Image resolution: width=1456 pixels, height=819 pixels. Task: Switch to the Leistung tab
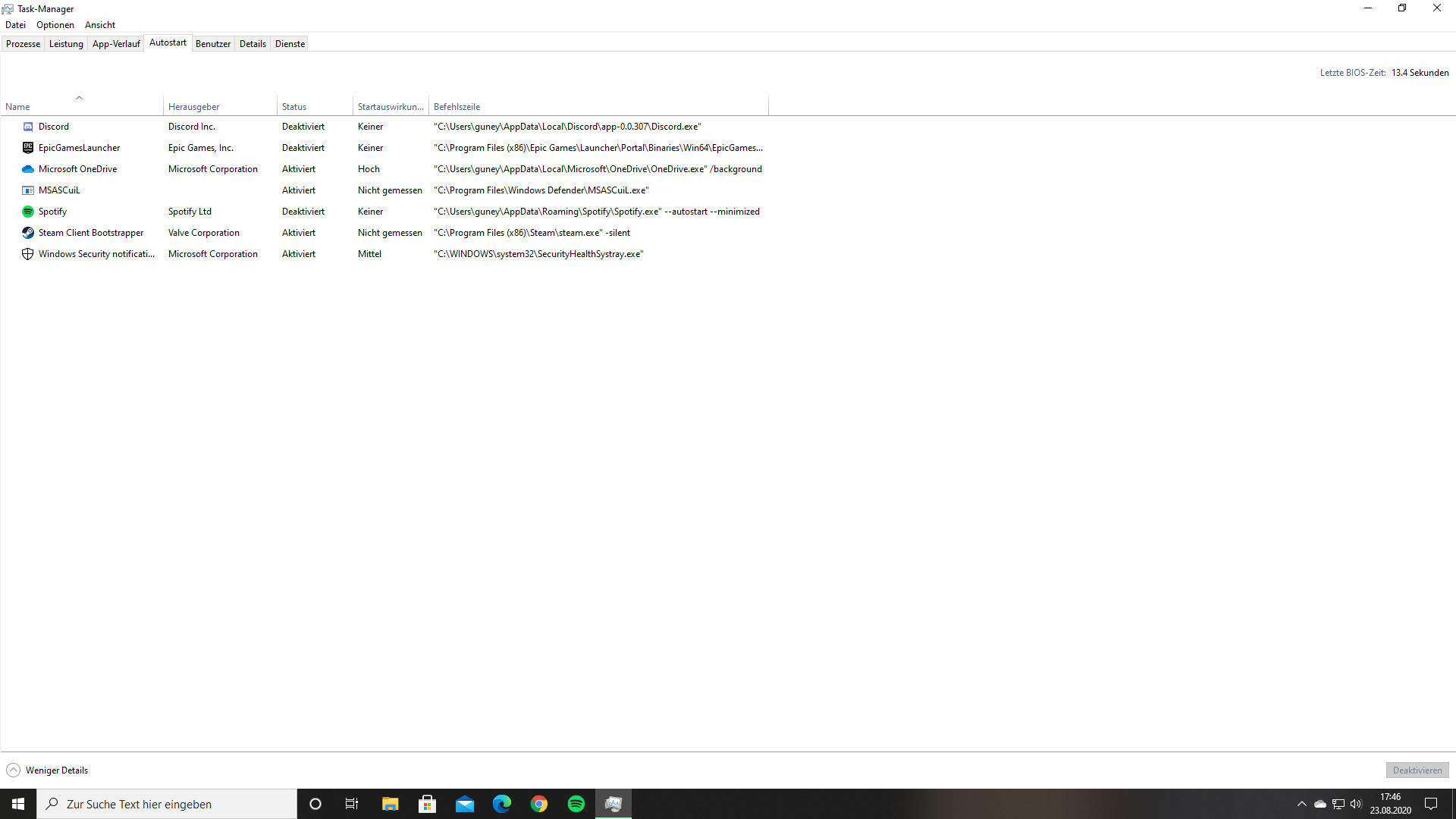pos(65,43)
